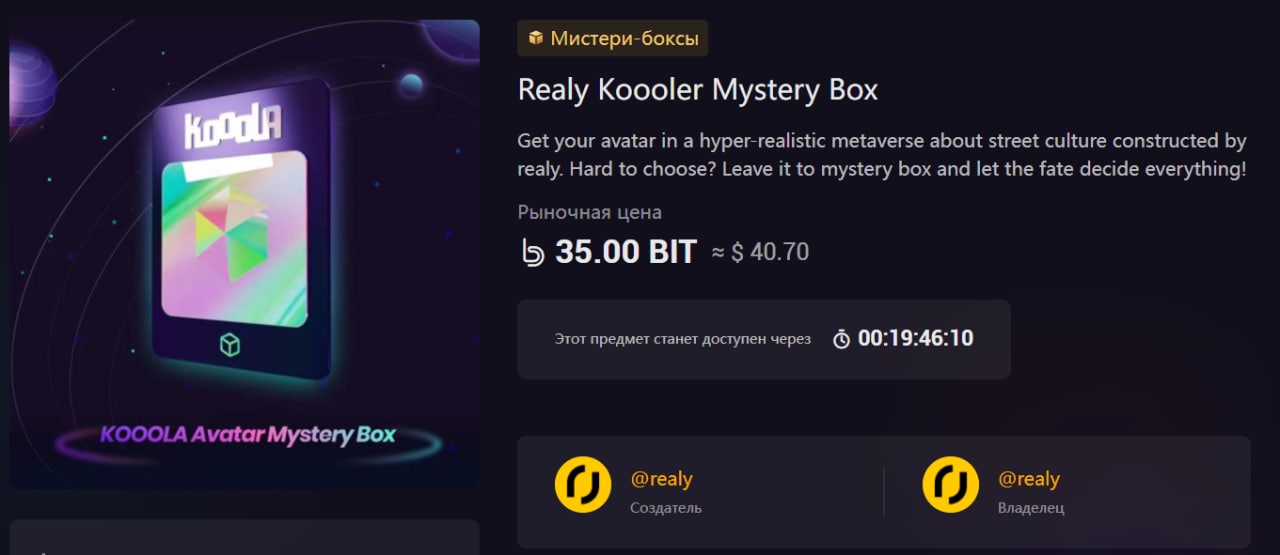Click the box icon in Мистери-боксы tag

pyautogui.click(x=536, y=38)
